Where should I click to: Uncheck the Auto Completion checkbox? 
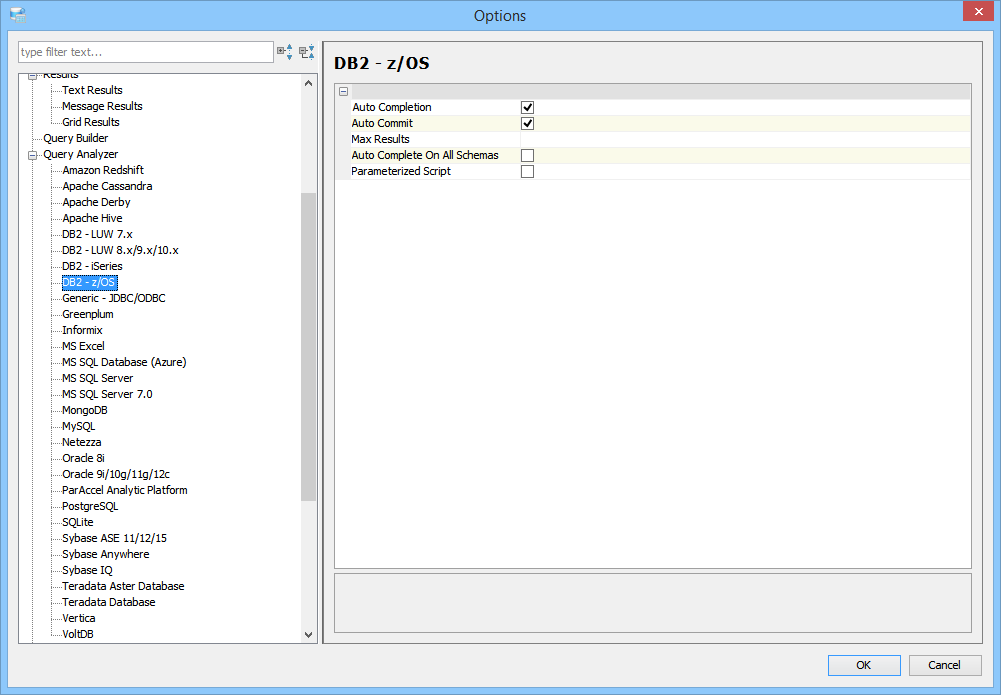[527, 107]
